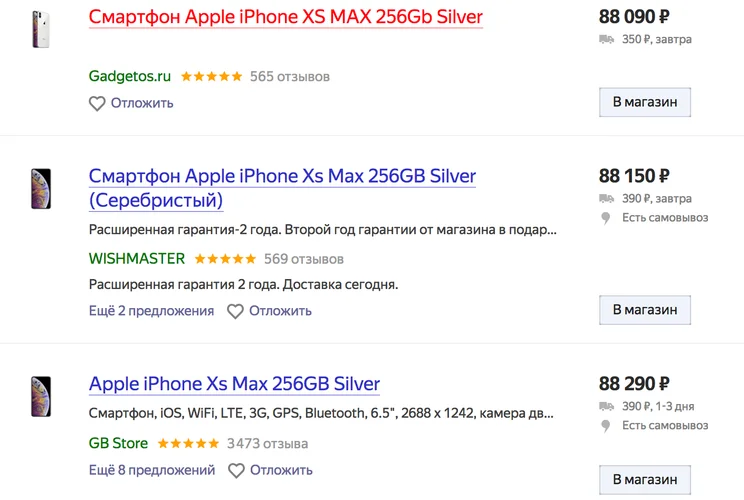Click В магазин button for 88 150 ₽ offer

(645, 310)
